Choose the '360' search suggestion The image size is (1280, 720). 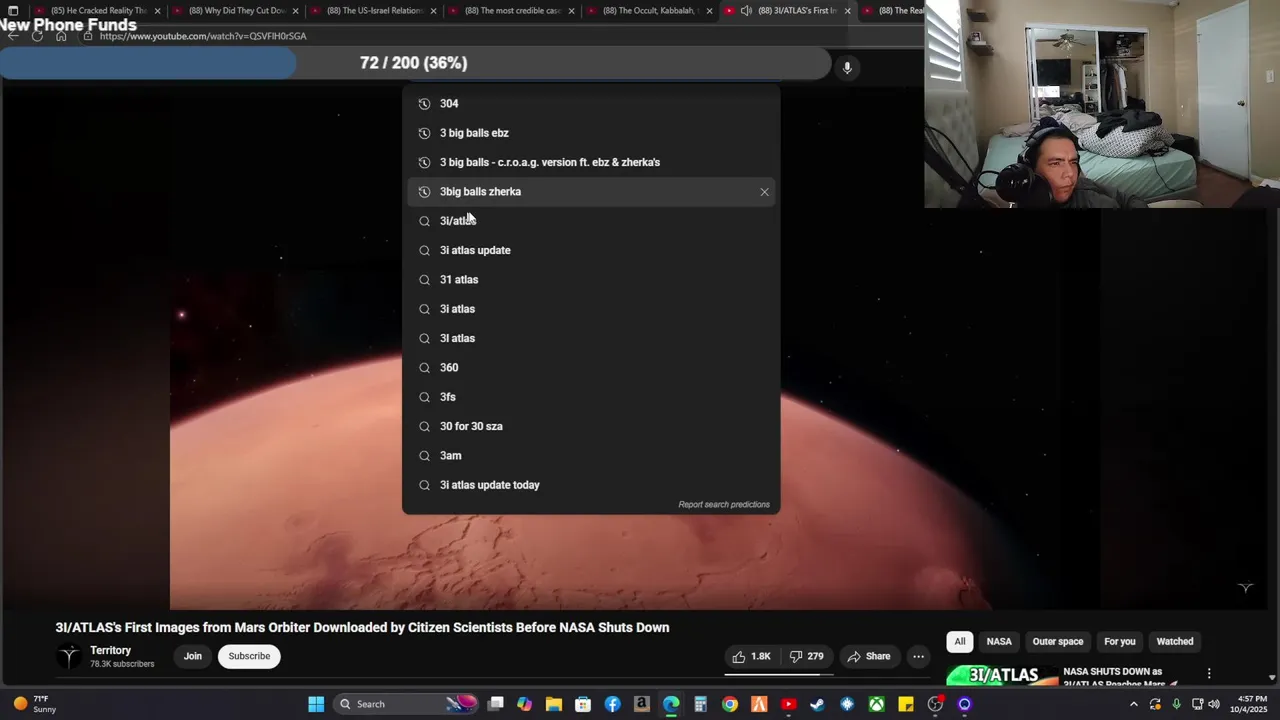[591, 368]
